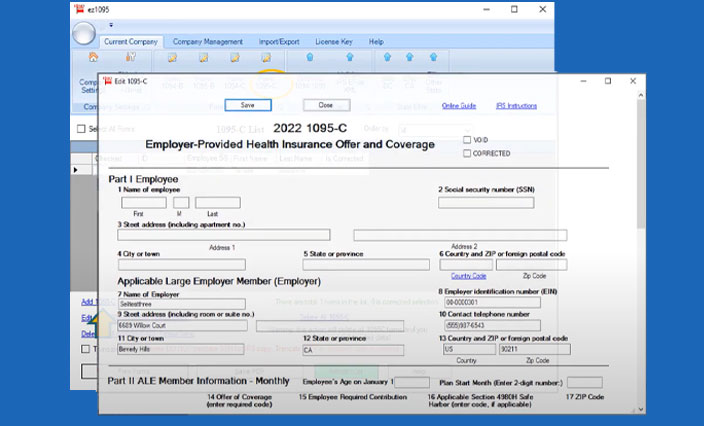Open the License Key tab

pyautogui.click(x=334, y=42)
